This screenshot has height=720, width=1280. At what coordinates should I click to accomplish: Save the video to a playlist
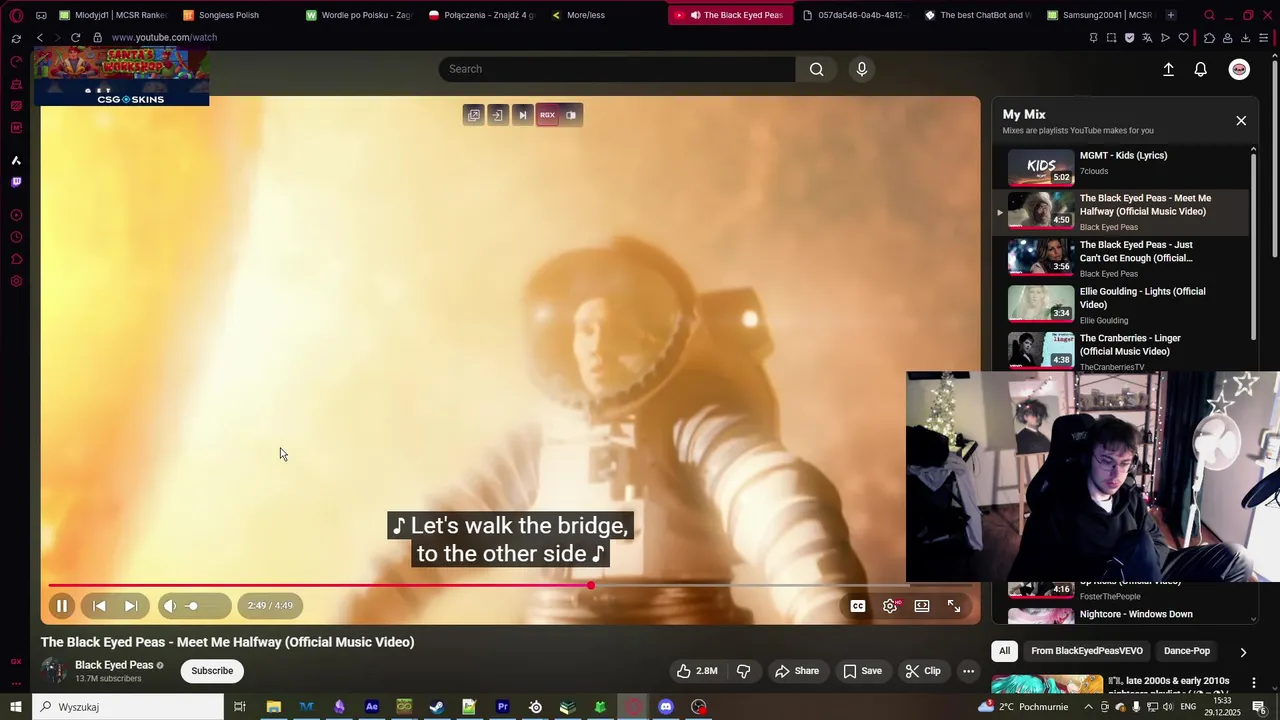[862, 671]
